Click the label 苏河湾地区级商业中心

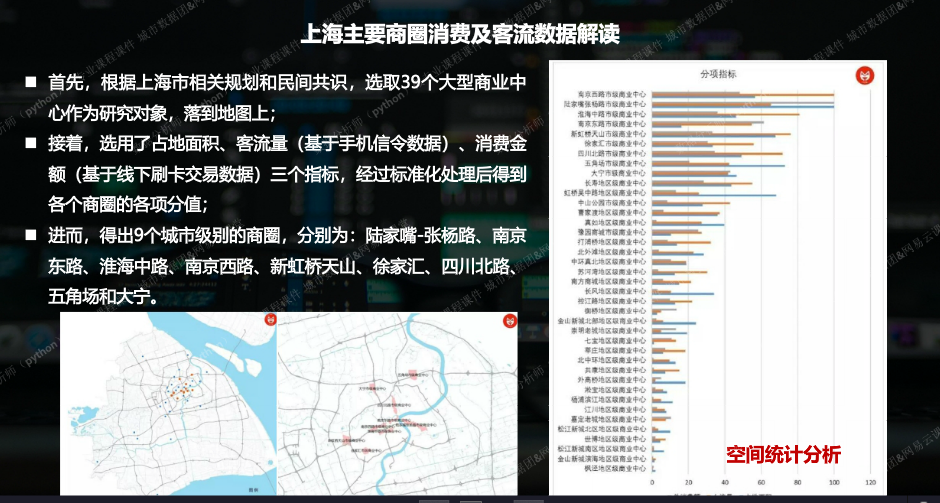tap(611, 272)
